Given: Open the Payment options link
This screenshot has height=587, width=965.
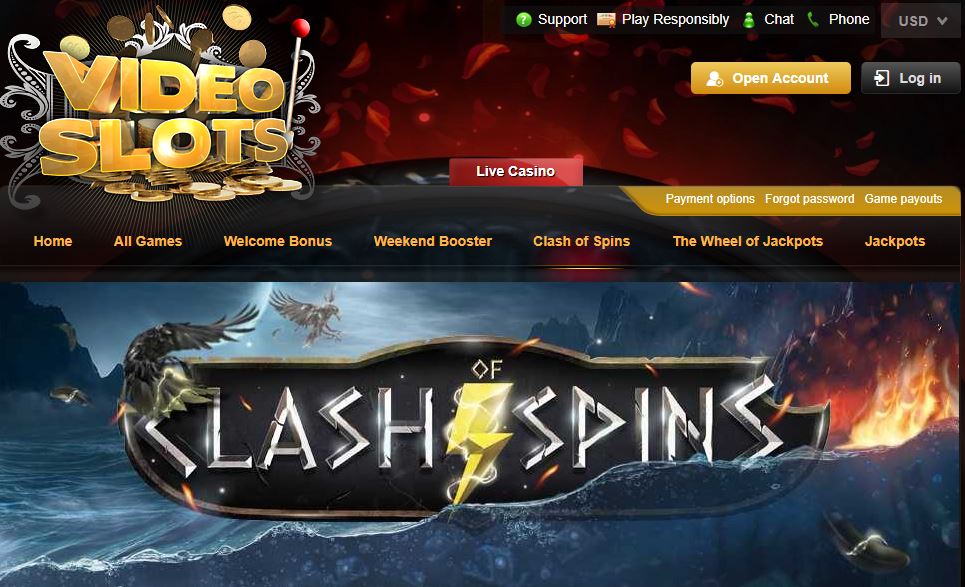Looking at the screenshot, I should pyautogui.click(x=710, y=199).
